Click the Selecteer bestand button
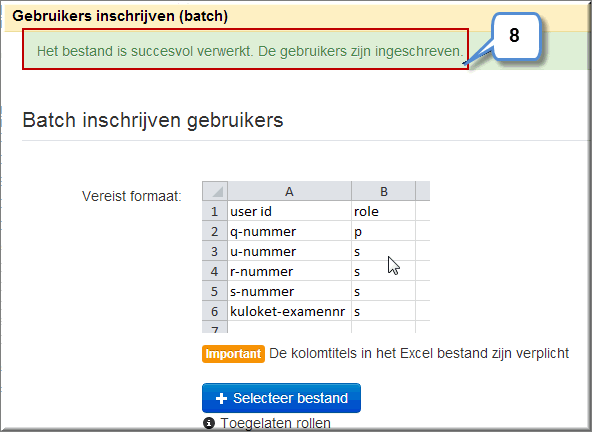The image size is (592, 432). [x=281, y=398]
